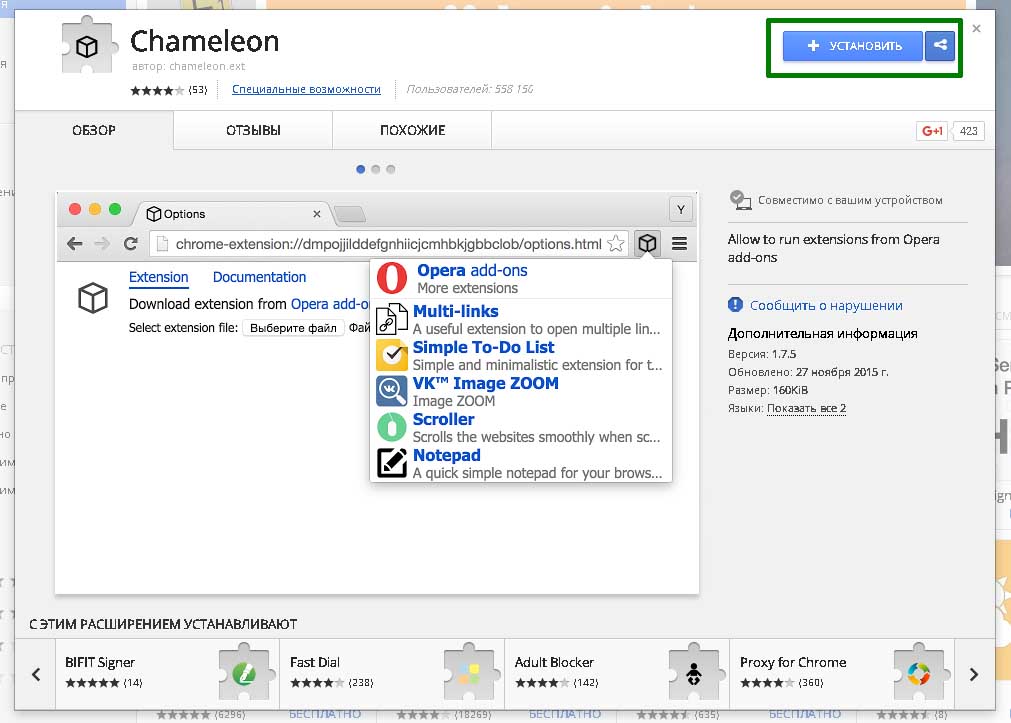Click the forward arrow in the screenshot toolbar
The height and width of the screenshot is (723, 1011).
point(102,244)
